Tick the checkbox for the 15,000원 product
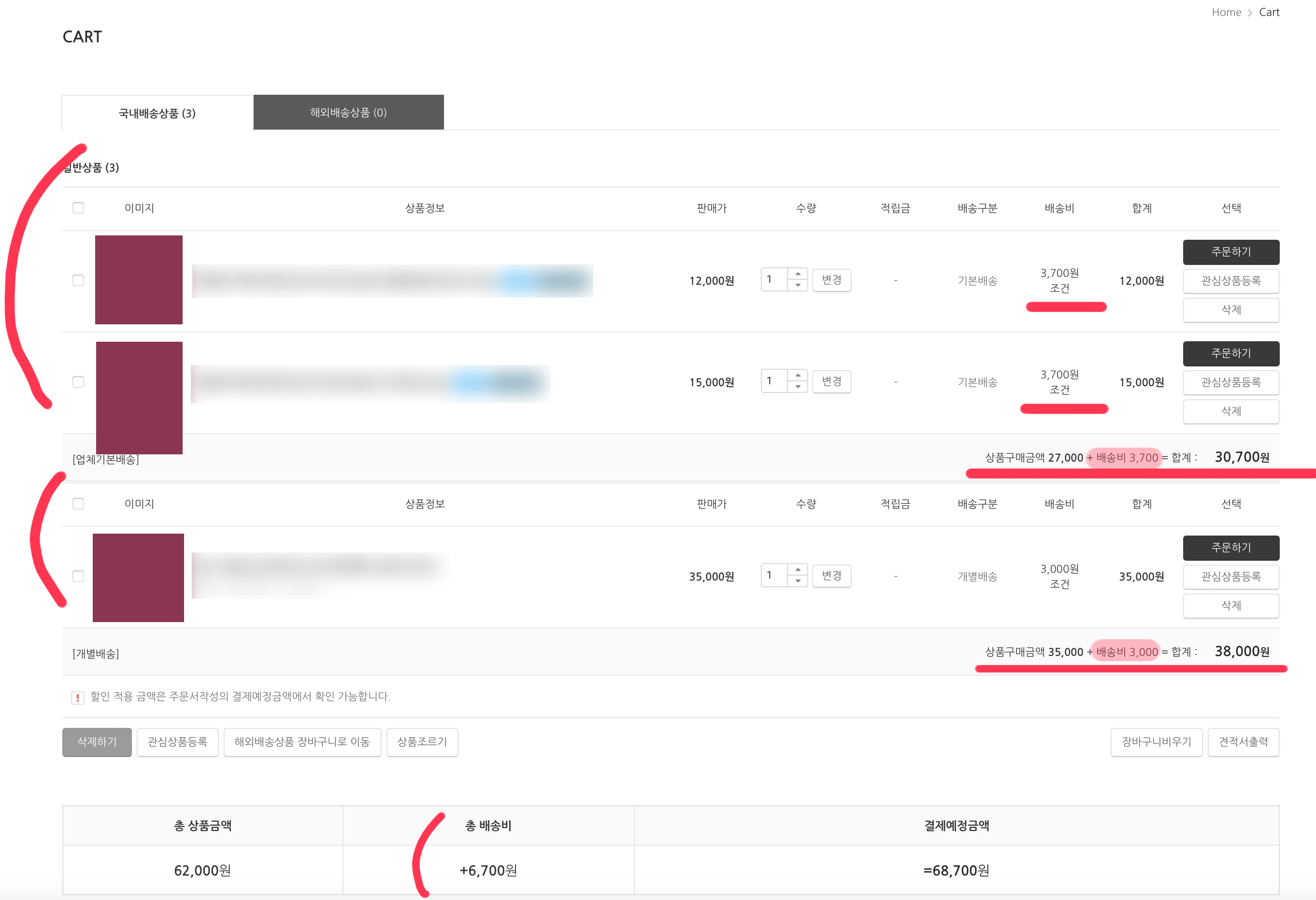This screenshot has width=1316, height=900. 78,382
